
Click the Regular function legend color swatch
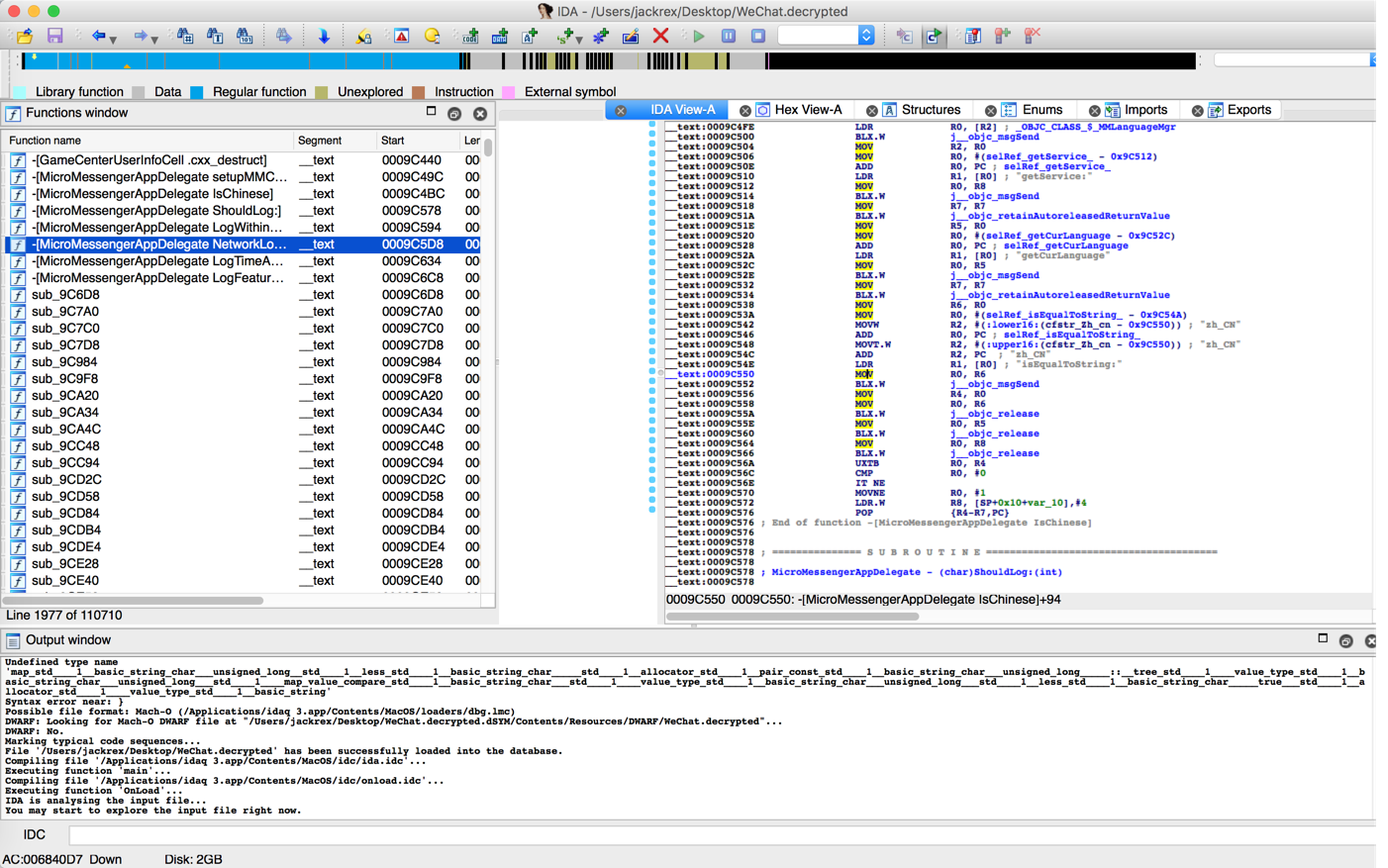tap(197, 92)
